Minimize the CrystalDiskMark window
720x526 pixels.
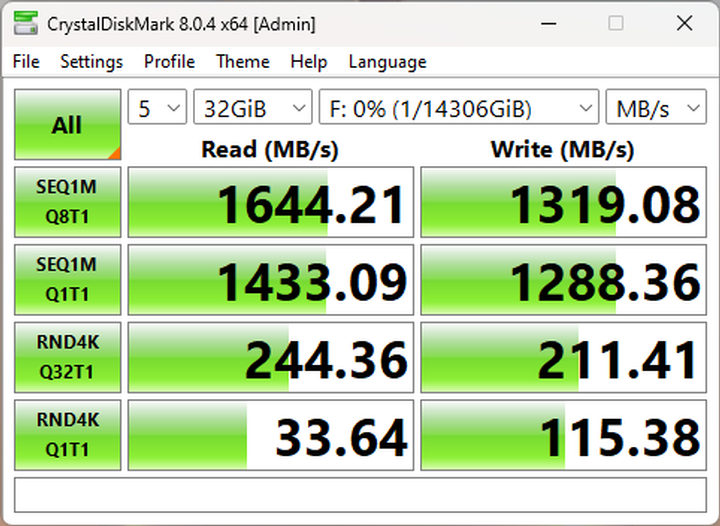coord(549,23)
